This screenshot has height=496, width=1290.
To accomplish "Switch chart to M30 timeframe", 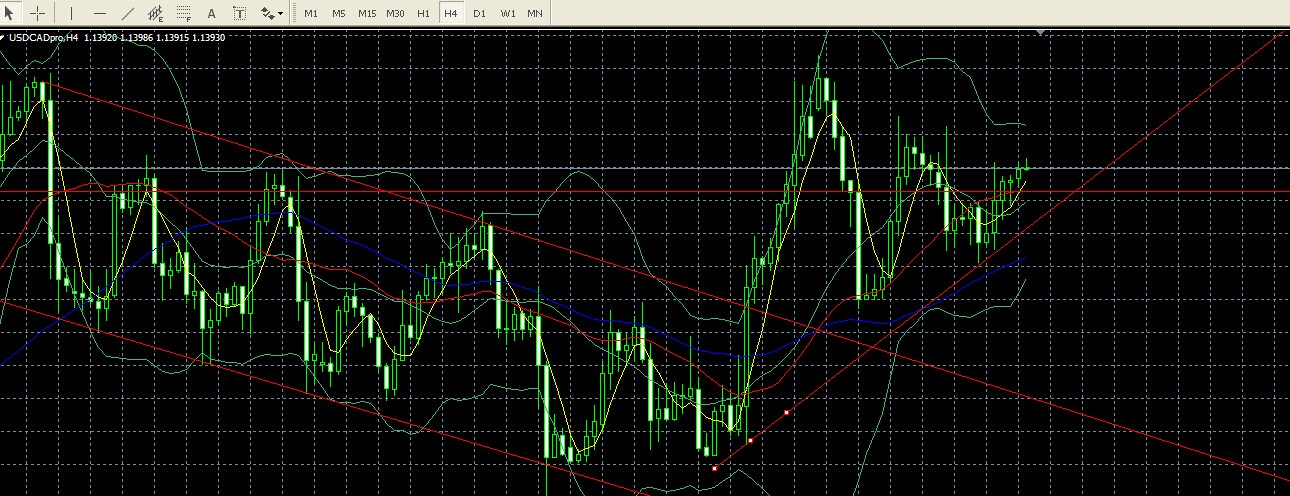I will (x=396, y=13).
